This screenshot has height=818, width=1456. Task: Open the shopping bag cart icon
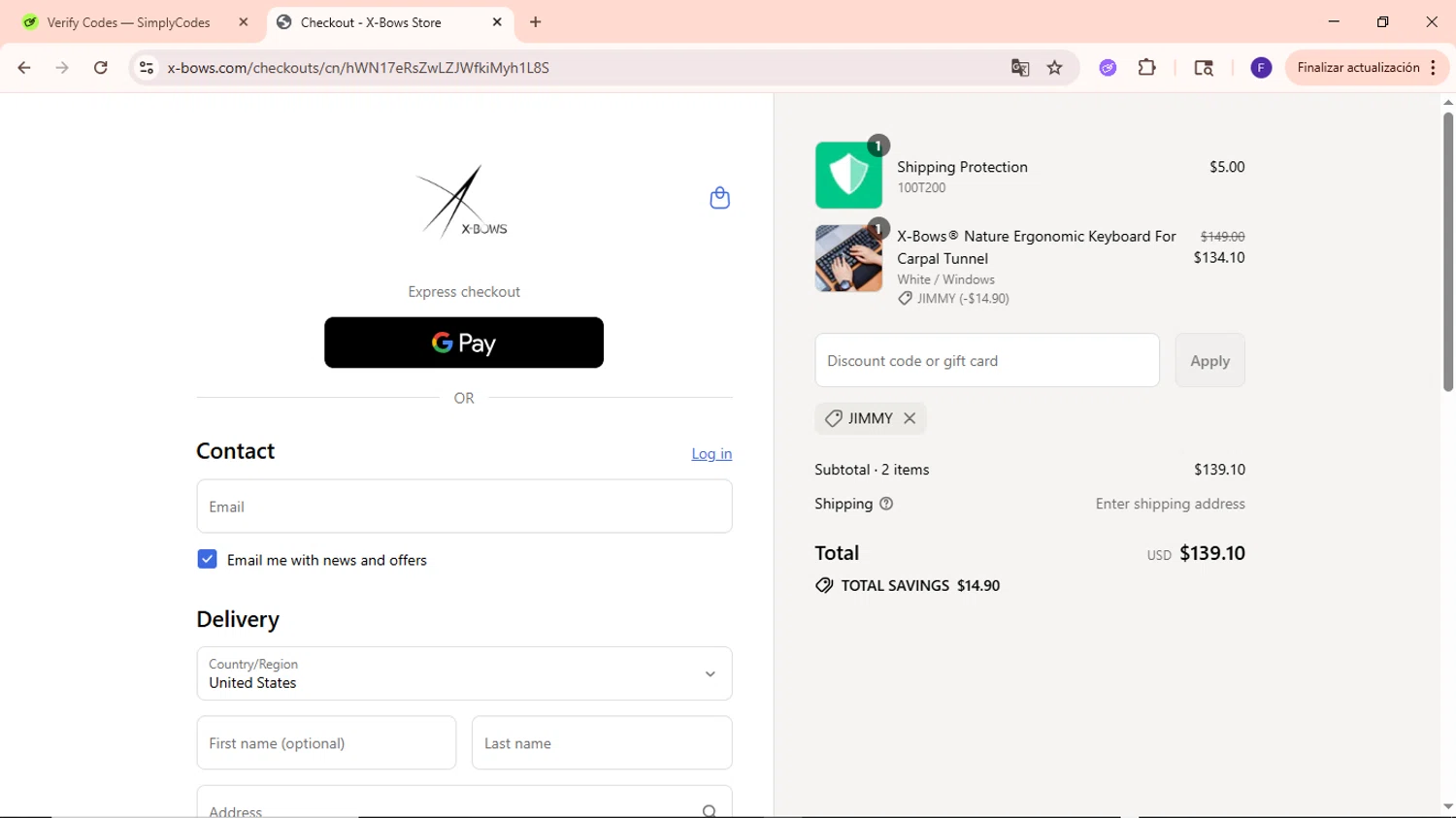[x=719, y=198]
